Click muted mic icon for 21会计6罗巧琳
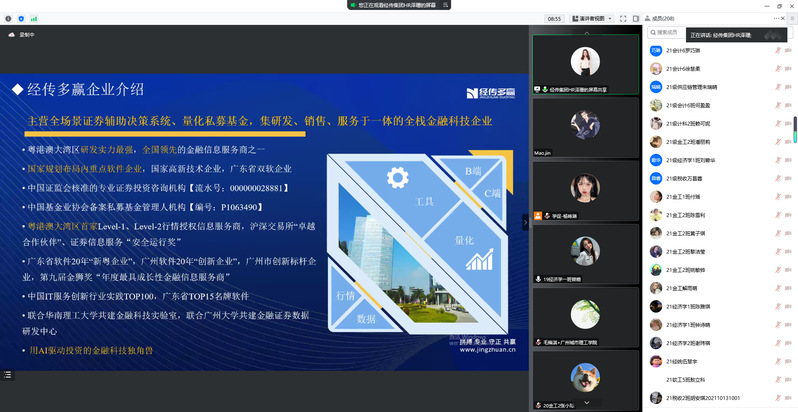This screenshot has height=412, width=798. [778, 50]
